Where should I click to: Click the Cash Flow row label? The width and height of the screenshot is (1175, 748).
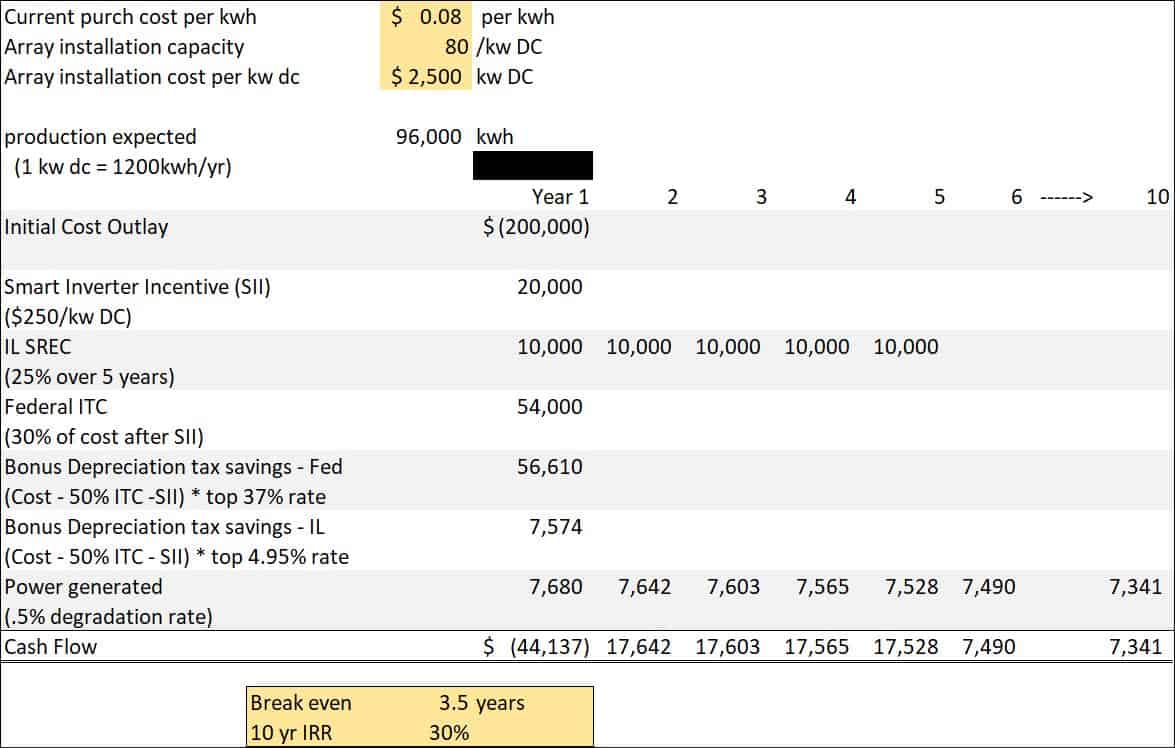pos(50,646)
